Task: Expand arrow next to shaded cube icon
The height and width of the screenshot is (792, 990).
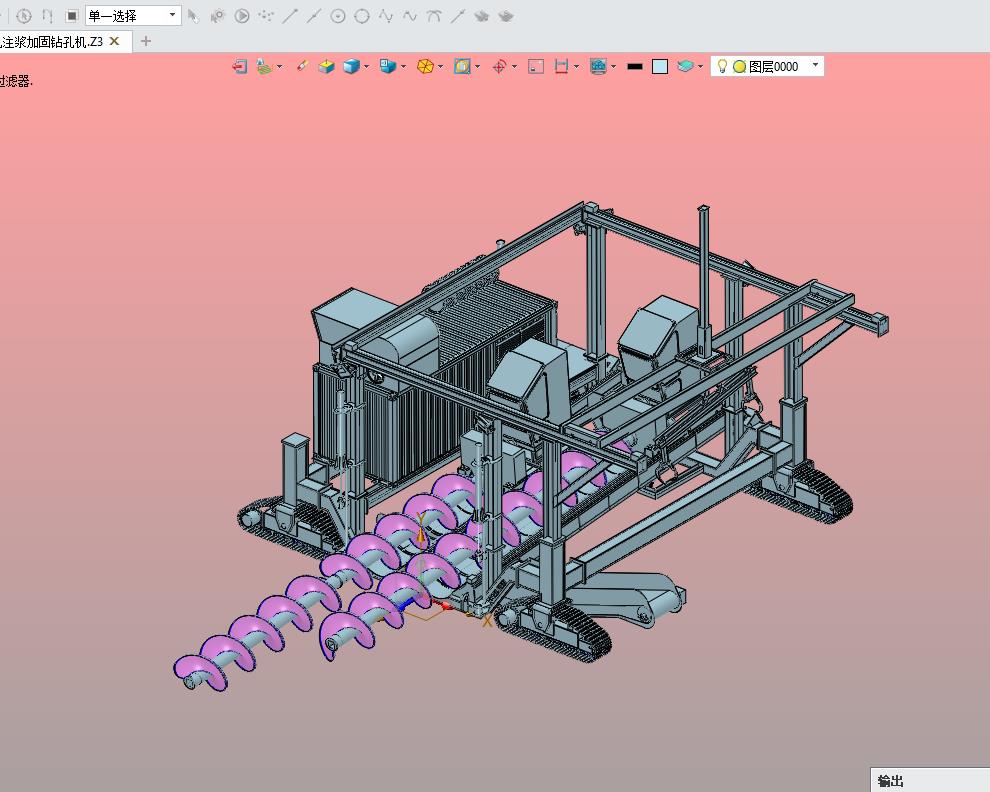Action: pyautogui.click(x=366, y=66)
